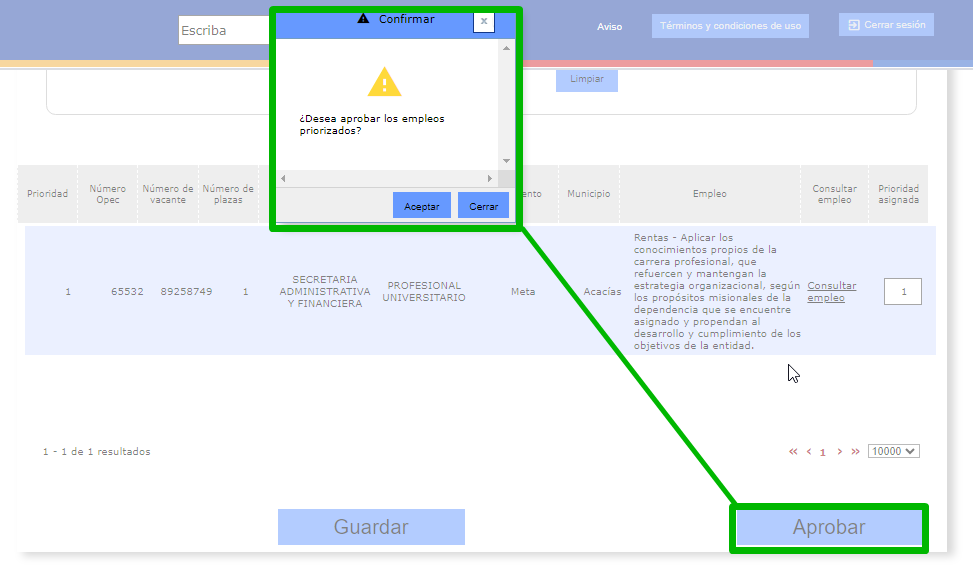Viewport: 973px width, 579px height.
Task: Click the warning icon in Confirmar title
Action: (363, 19)
